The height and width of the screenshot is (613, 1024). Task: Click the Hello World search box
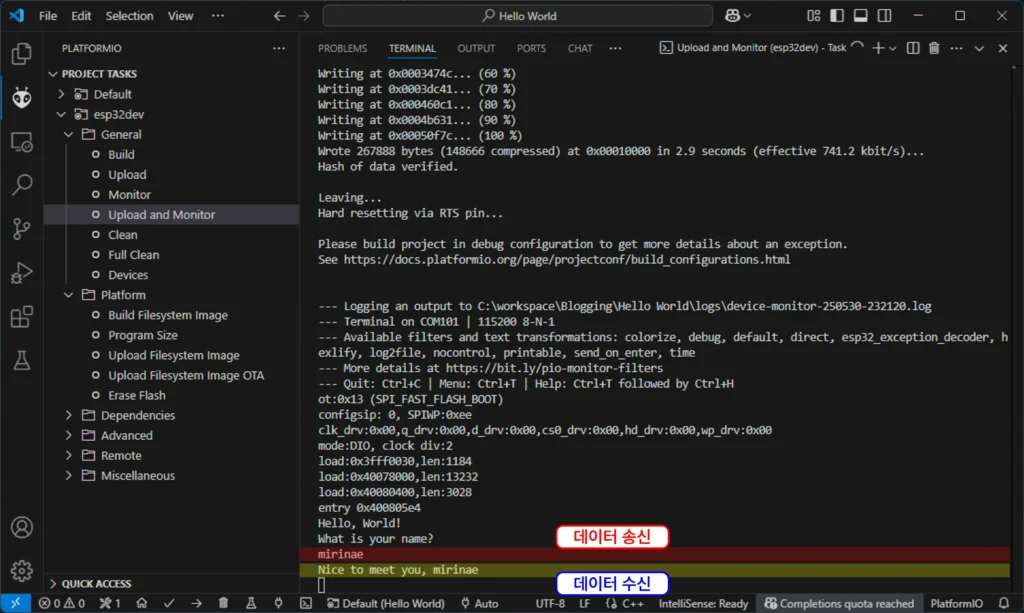(x=518, y=16)
